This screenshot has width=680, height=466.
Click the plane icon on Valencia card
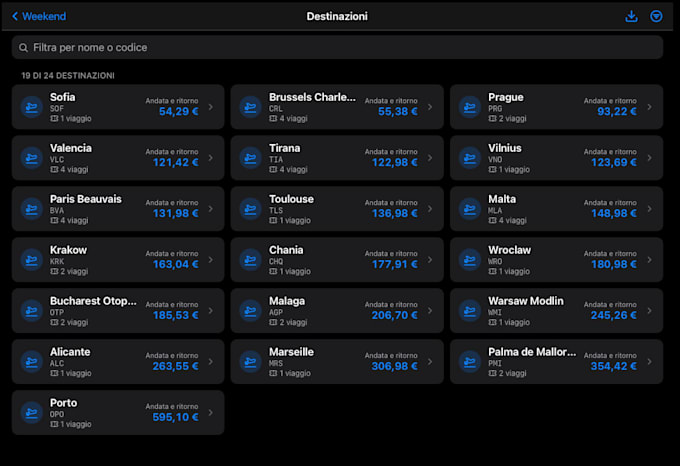point(32,158)
